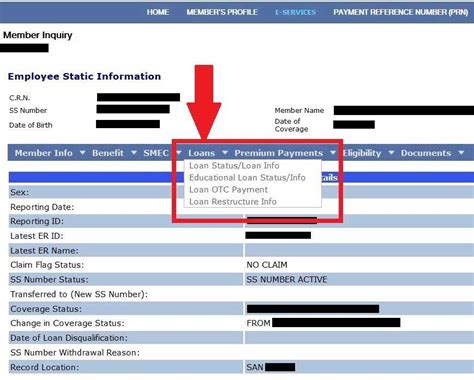Click the SS Number label
The image size is (474, 380).
pyautogui.click(x=28, y=110)
